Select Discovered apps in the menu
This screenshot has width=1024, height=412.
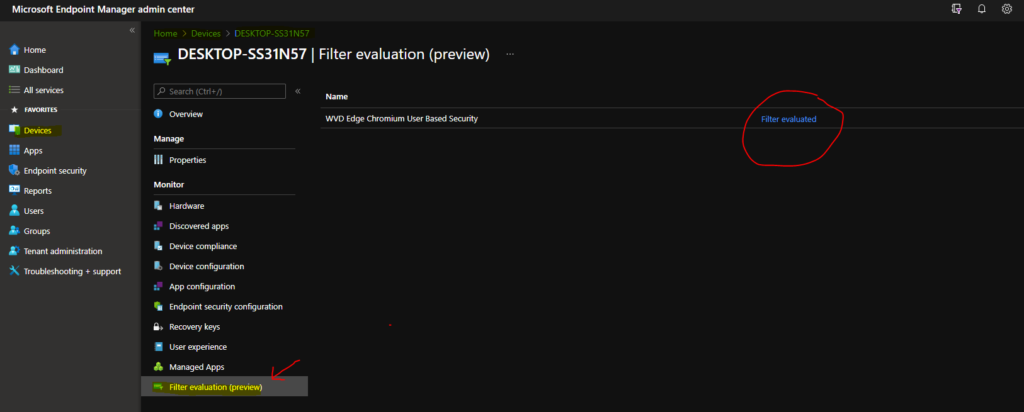199,226
